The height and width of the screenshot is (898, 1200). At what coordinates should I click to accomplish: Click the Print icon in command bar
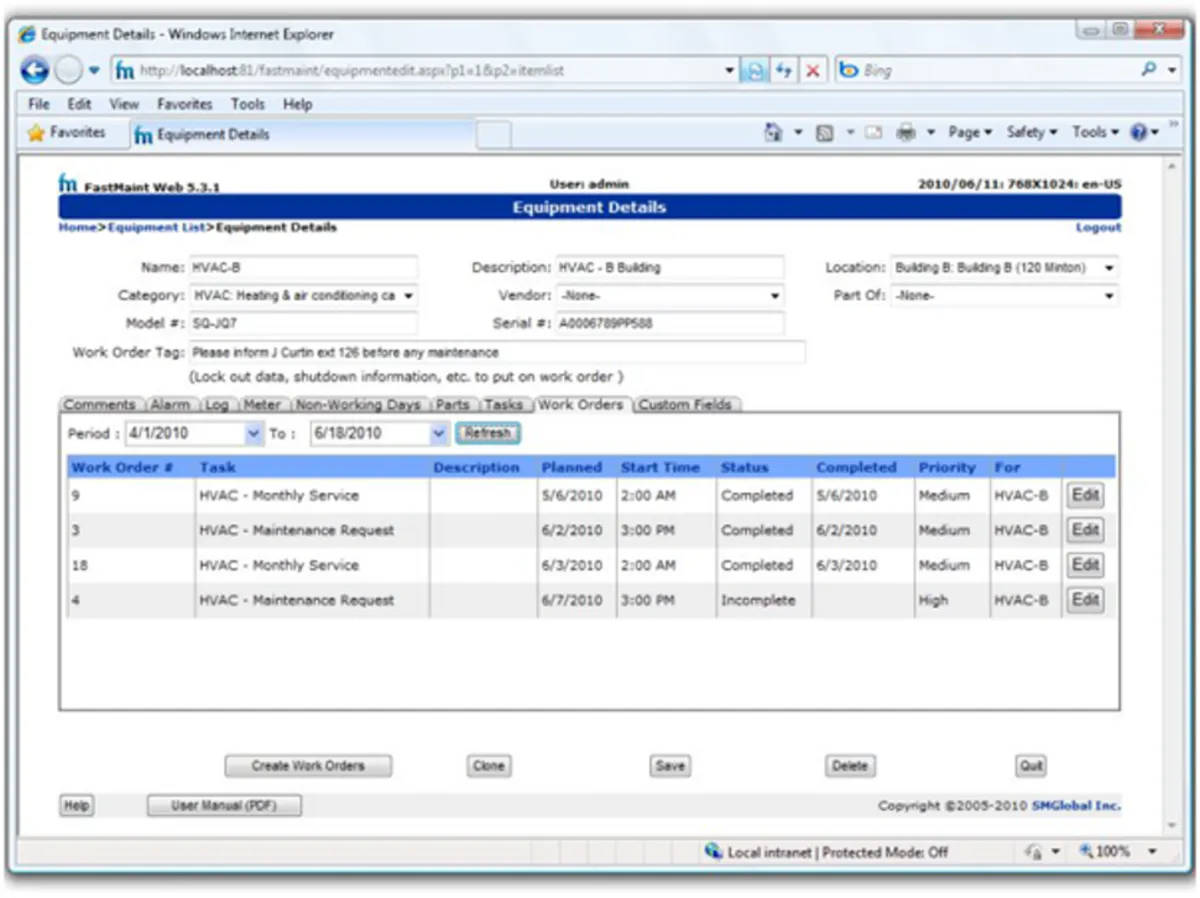[906, 133]
